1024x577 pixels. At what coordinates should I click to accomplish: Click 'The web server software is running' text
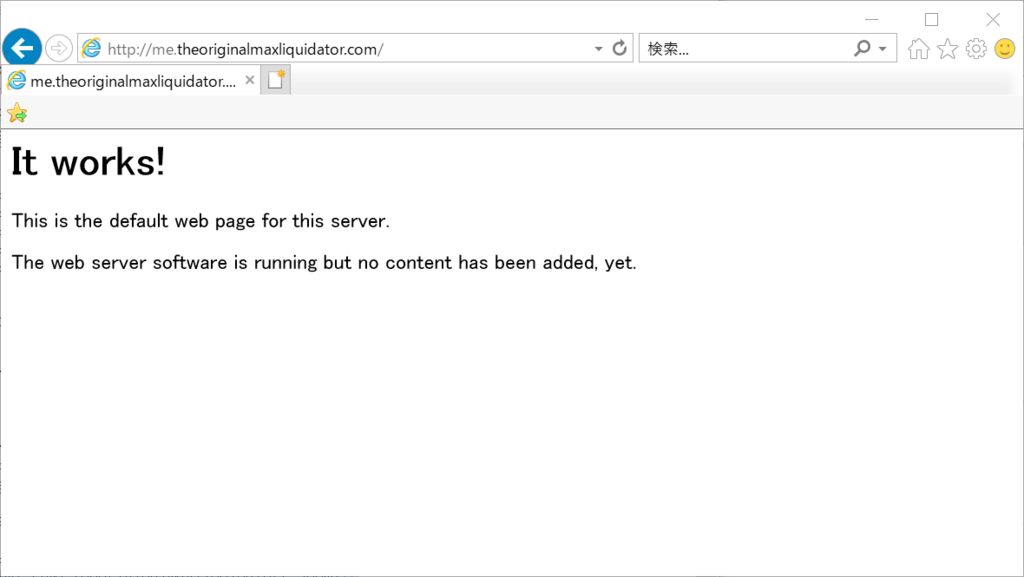click(x=324, y=262)
